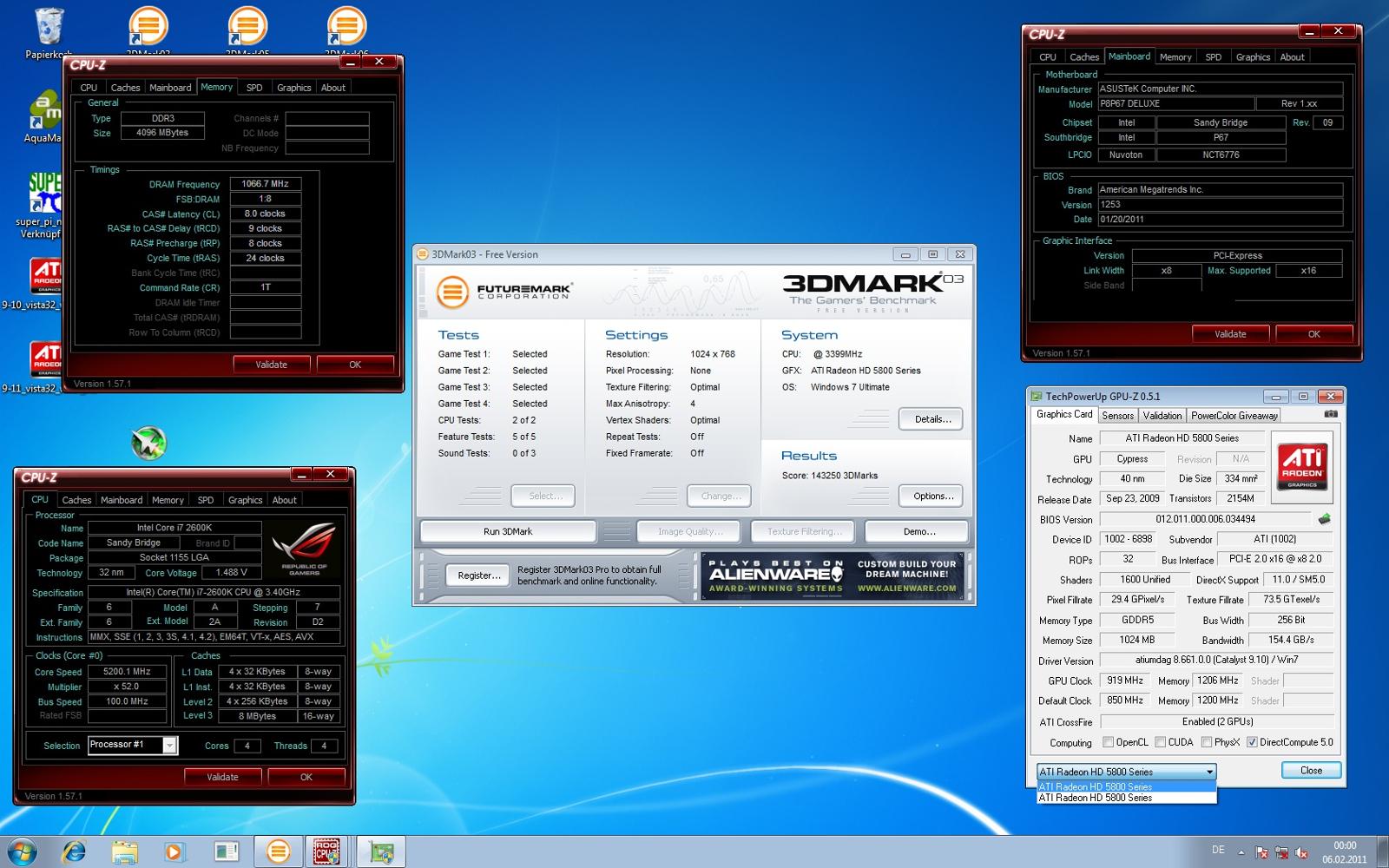Open Graphics tab in the DDR3 memory CPU-Z window
Screen dimensions: 1389x868
pos(293,88)
